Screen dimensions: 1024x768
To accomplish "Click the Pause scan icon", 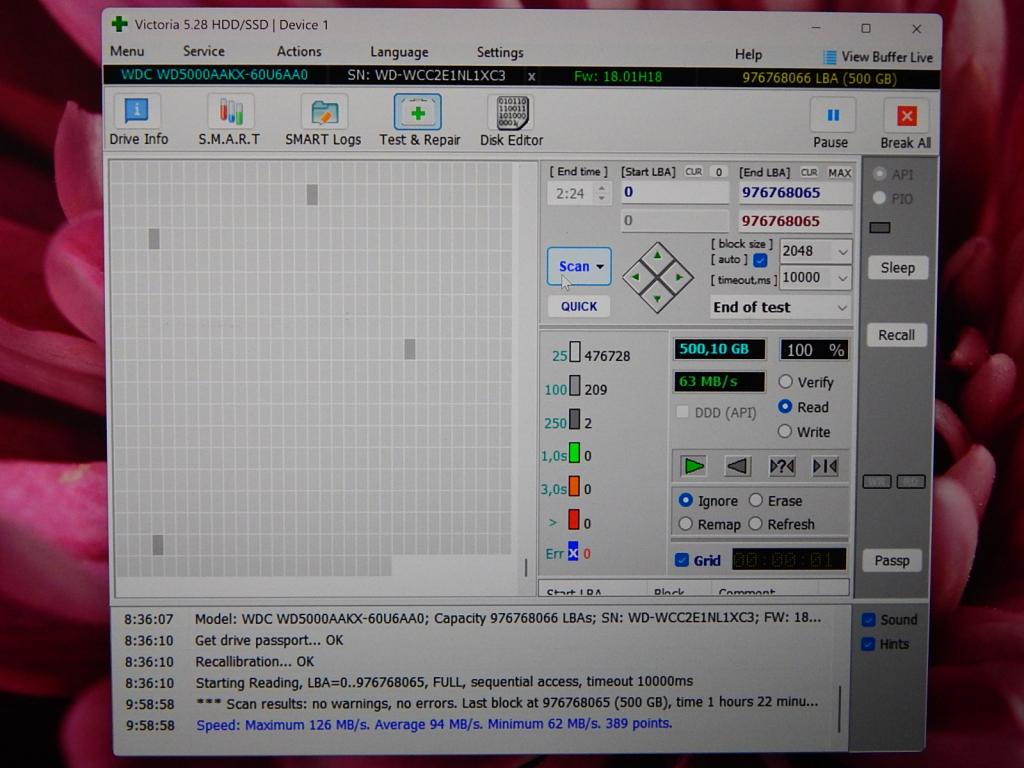I will point(831,116).
